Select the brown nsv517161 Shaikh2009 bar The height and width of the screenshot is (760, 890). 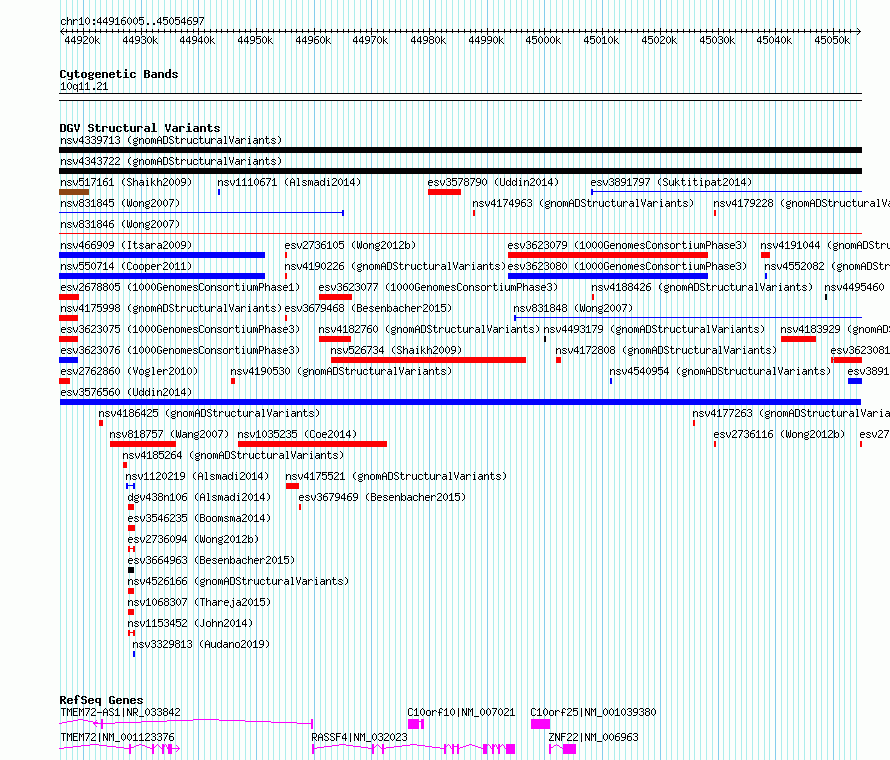point(74,192)
